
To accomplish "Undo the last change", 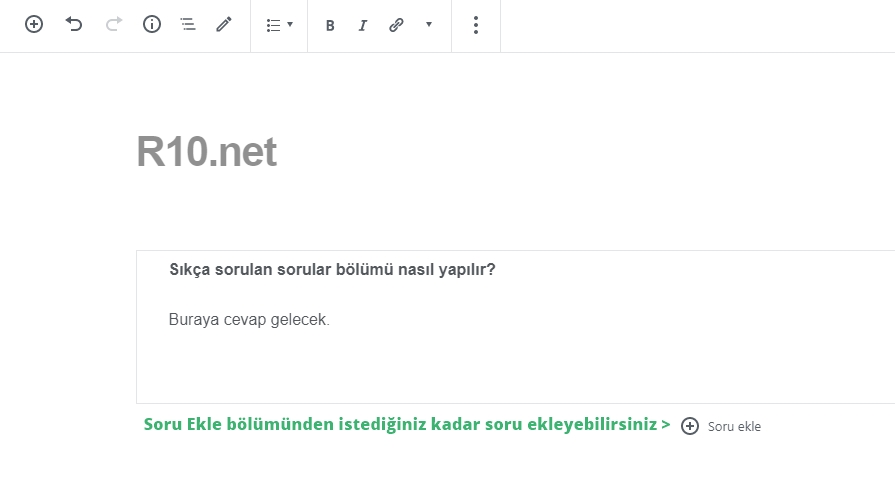I will [x=74, y=24].
